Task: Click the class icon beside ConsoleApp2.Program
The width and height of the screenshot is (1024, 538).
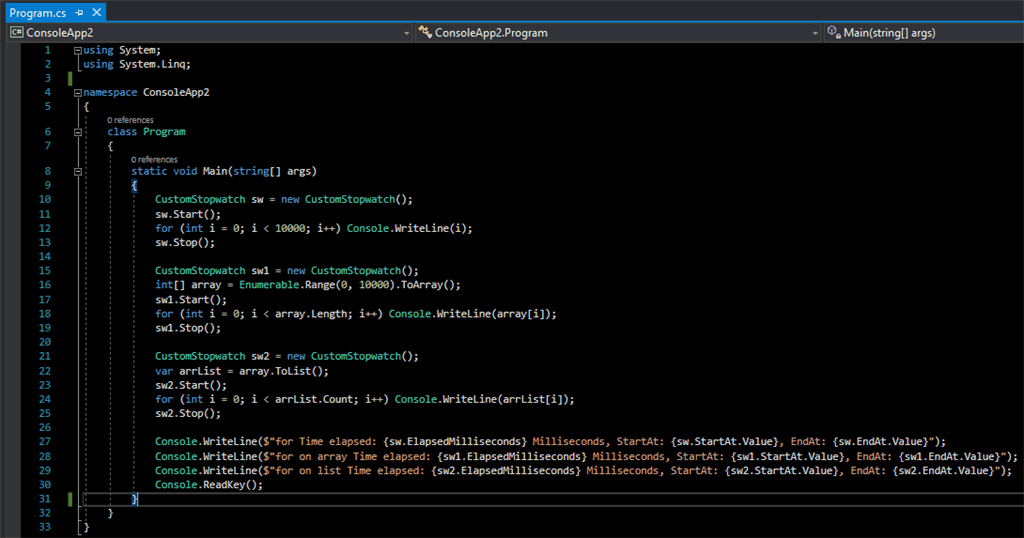Action: pos(425,32)
